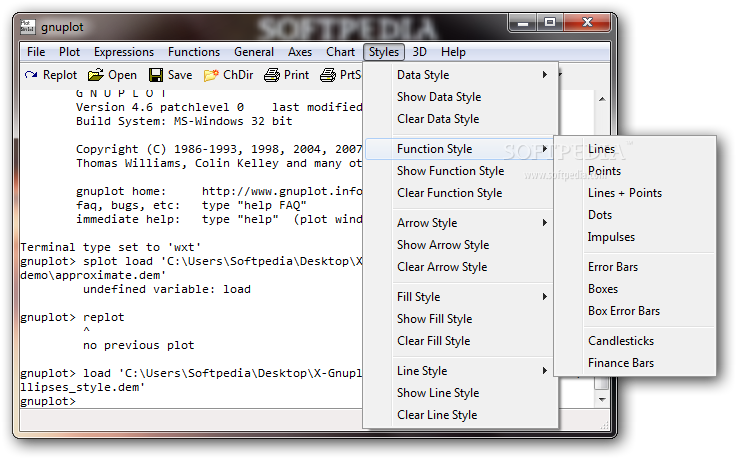
Task: Choose Show Fill Style
Action: 461,319
